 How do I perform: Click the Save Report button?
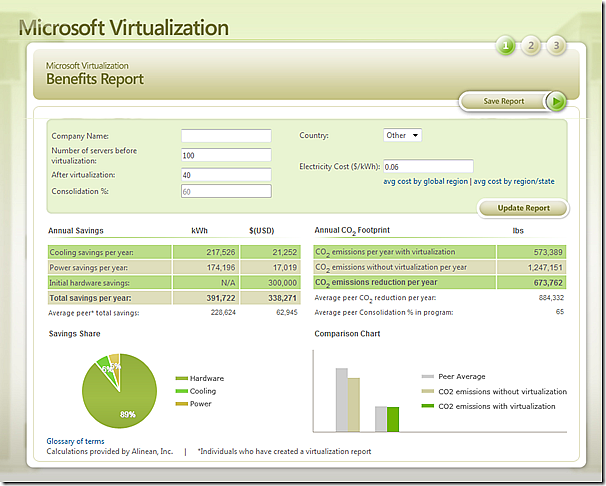point(504,101)
